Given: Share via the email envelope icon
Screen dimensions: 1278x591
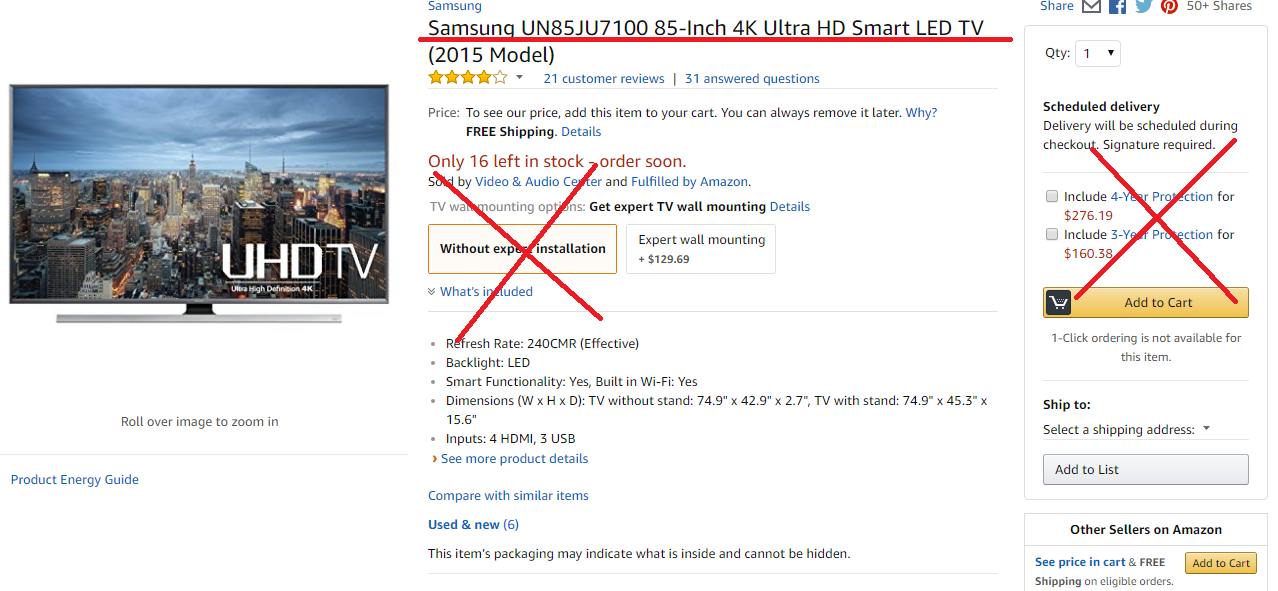Looking at the screenshot, I should pyautogui.click(x=1091, y=6).
